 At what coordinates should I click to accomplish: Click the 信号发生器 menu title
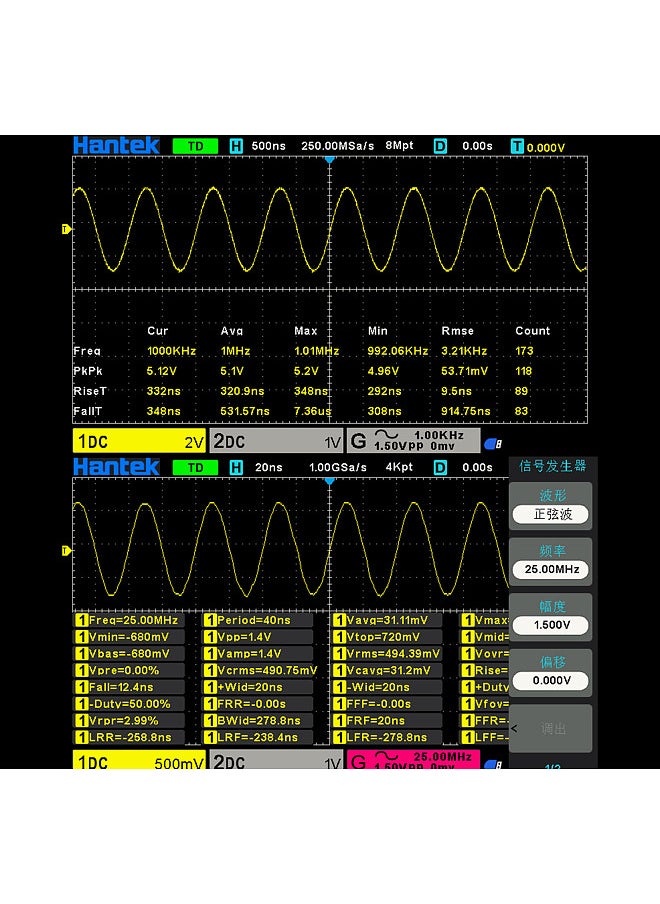pos(552,466)
